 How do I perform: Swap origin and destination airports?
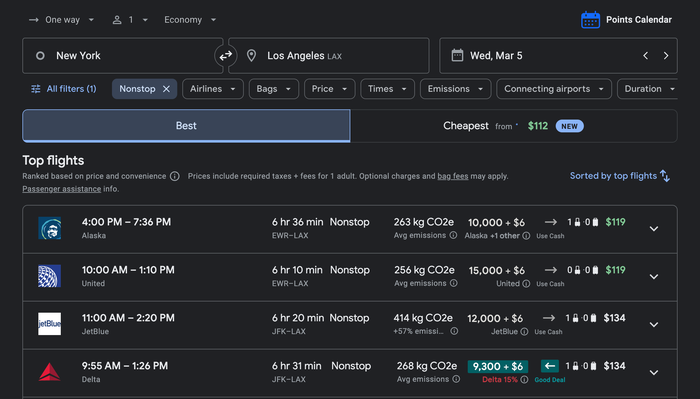point(225,56)
